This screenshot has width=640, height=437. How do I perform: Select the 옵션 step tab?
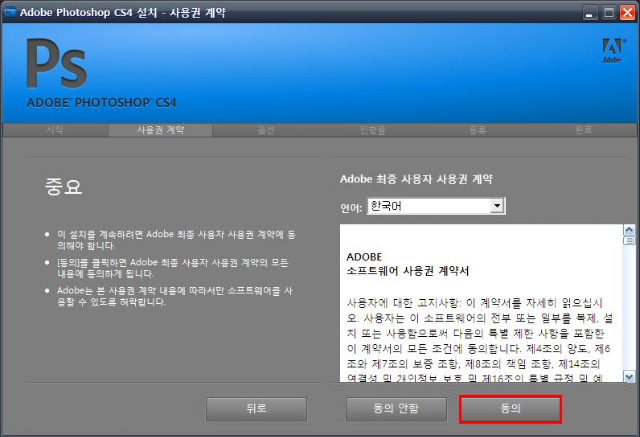(x=266, y=130)
